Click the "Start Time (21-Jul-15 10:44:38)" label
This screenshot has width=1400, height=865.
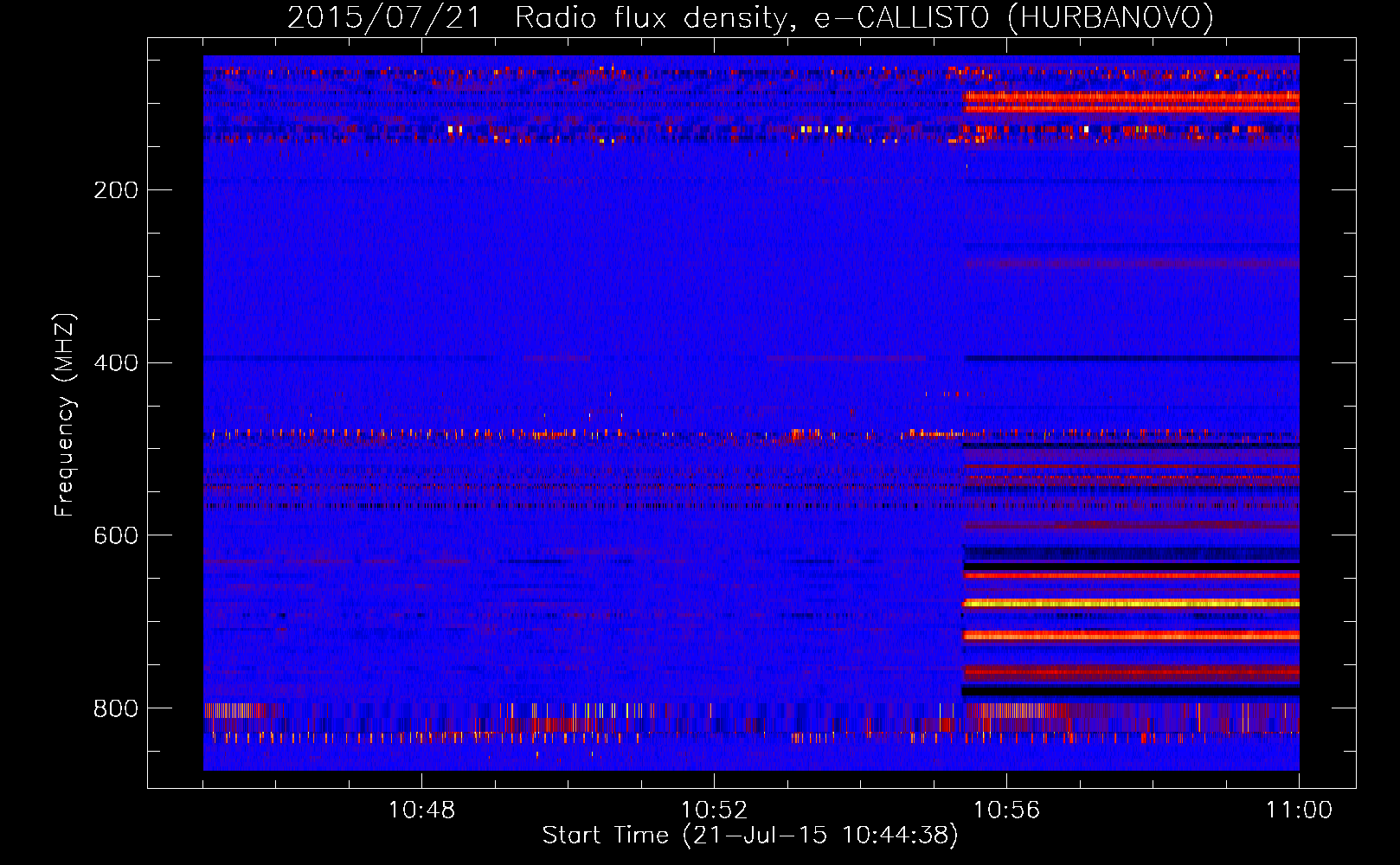(750, 836)
